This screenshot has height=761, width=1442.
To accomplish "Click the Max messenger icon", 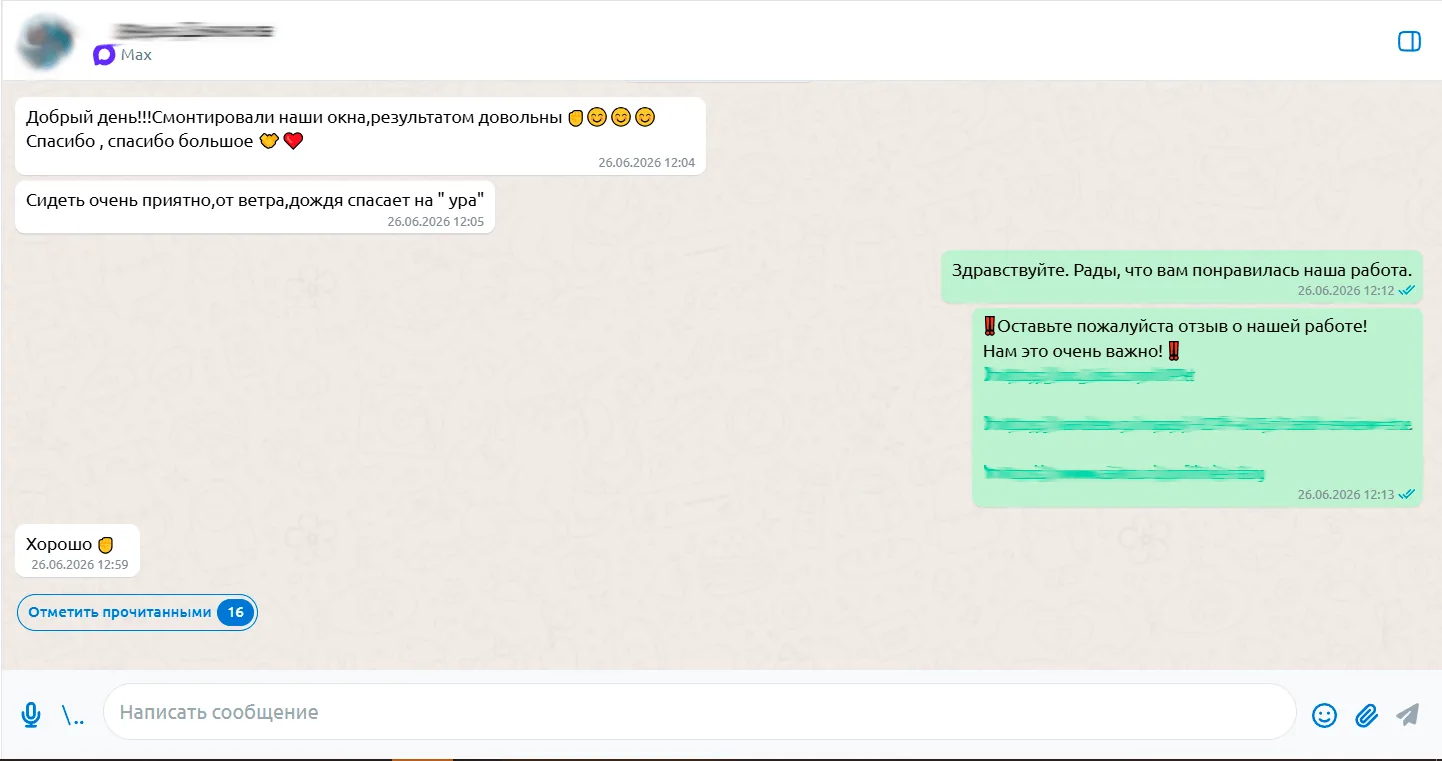I will coord(104,55).
